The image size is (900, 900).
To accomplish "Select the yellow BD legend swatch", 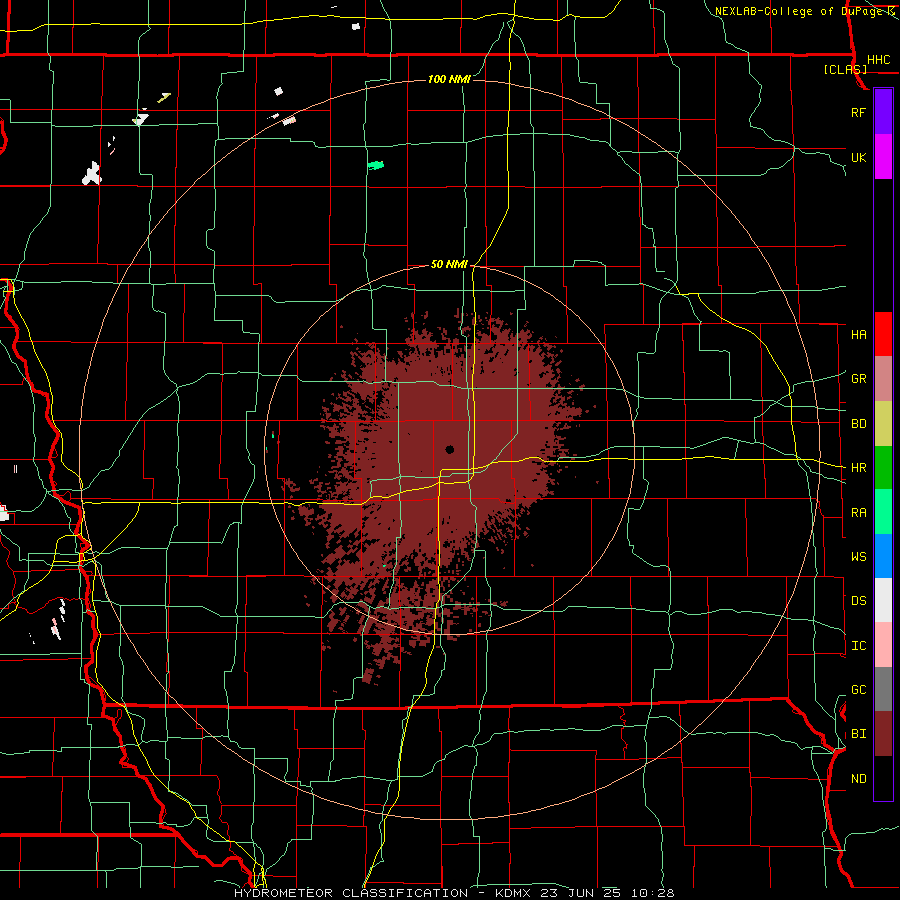I will coord(883,423).
